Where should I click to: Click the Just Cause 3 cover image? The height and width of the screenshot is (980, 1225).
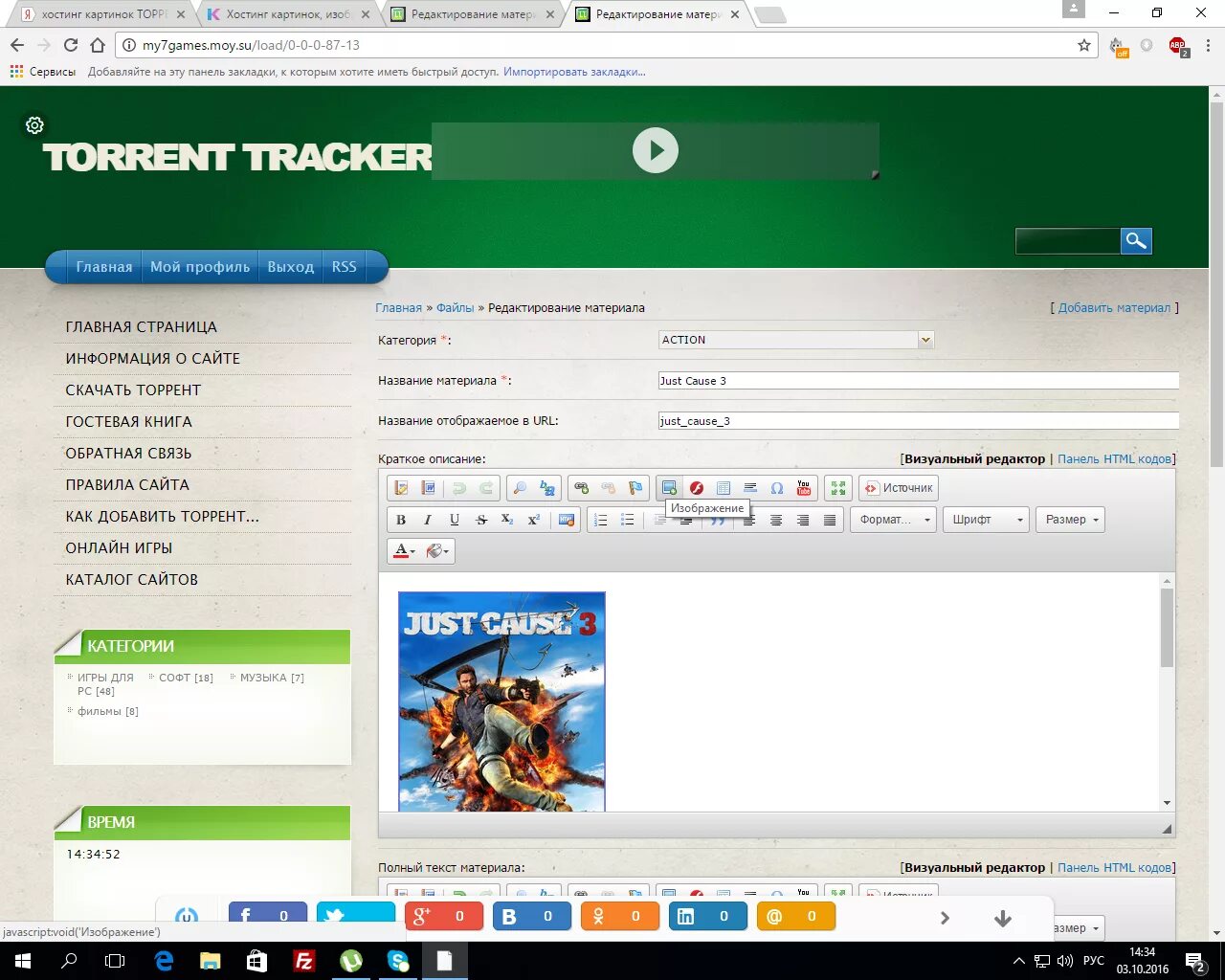click(x=501, y=702)
